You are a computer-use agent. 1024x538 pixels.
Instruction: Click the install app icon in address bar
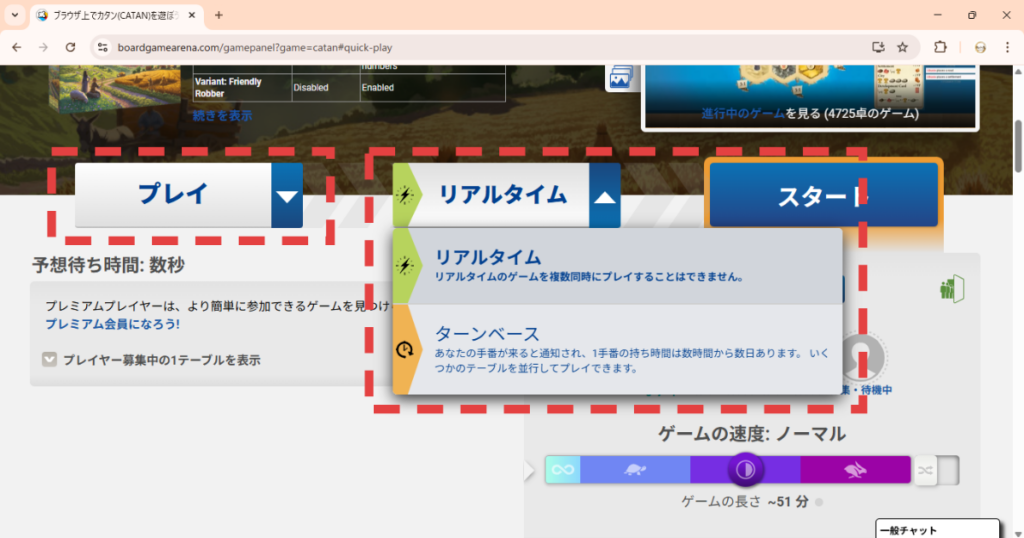[878, 47]
